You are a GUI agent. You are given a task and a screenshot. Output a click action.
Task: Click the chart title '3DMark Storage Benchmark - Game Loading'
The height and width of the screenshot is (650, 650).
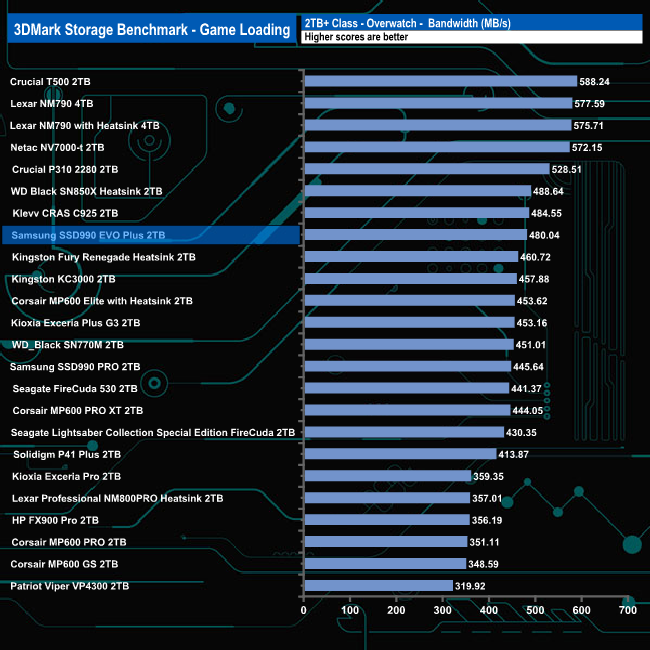pyautogui.click(x=152, y=29)
